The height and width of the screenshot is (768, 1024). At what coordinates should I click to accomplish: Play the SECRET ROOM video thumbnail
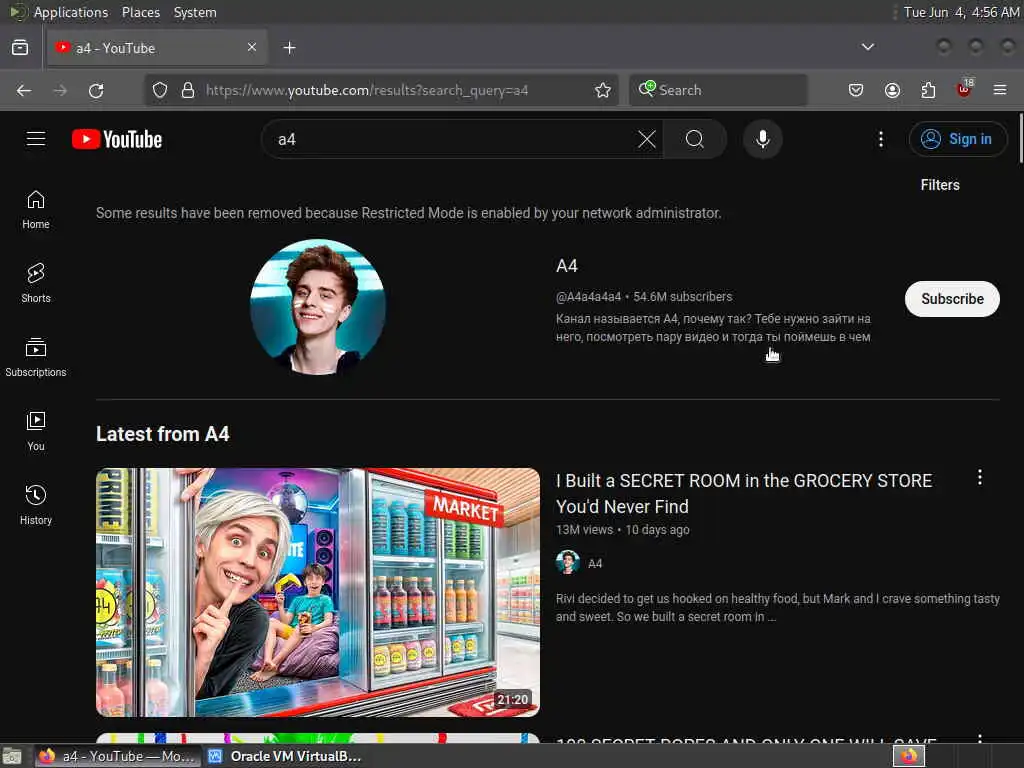(318, 592)
